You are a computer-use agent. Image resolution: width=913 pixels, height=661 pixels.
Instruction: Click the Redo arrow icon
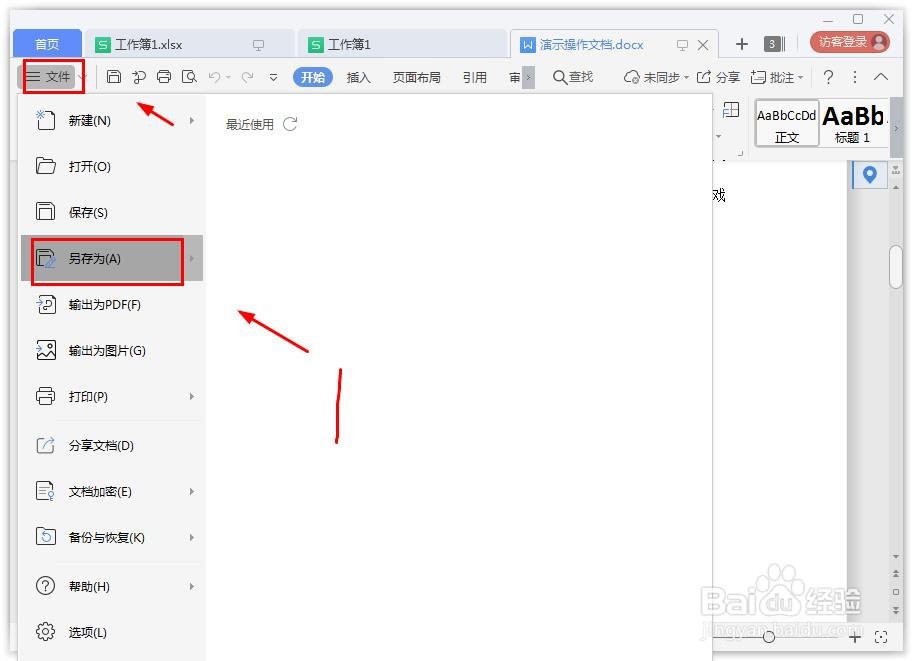245,76
